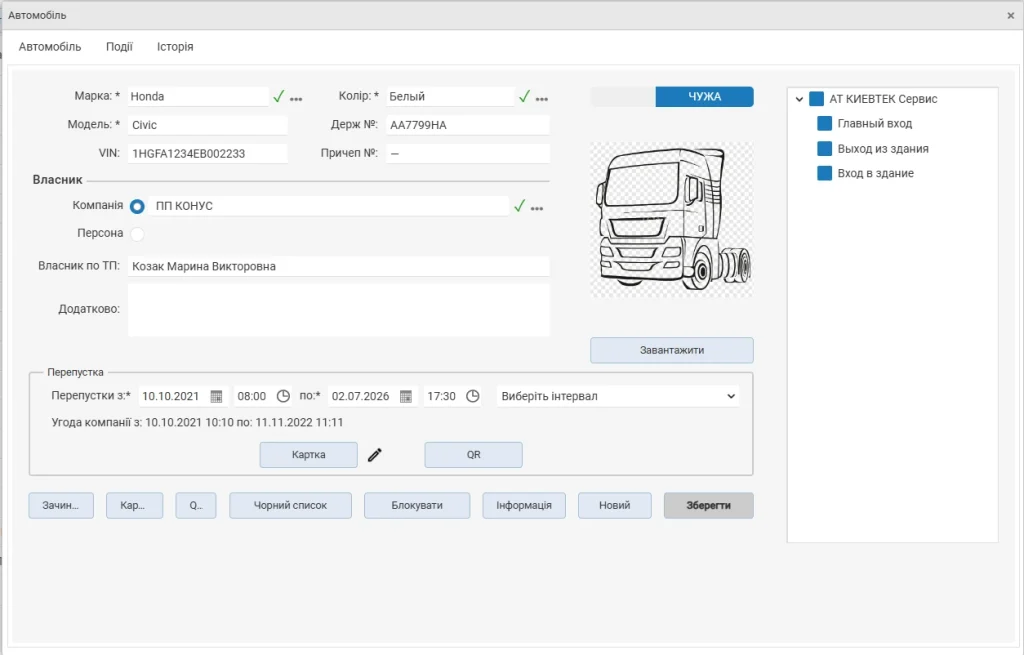Switch to the Події tab
Viewport: 1024px width, 655px height.
pyautogui.click(x=119, y=46)
